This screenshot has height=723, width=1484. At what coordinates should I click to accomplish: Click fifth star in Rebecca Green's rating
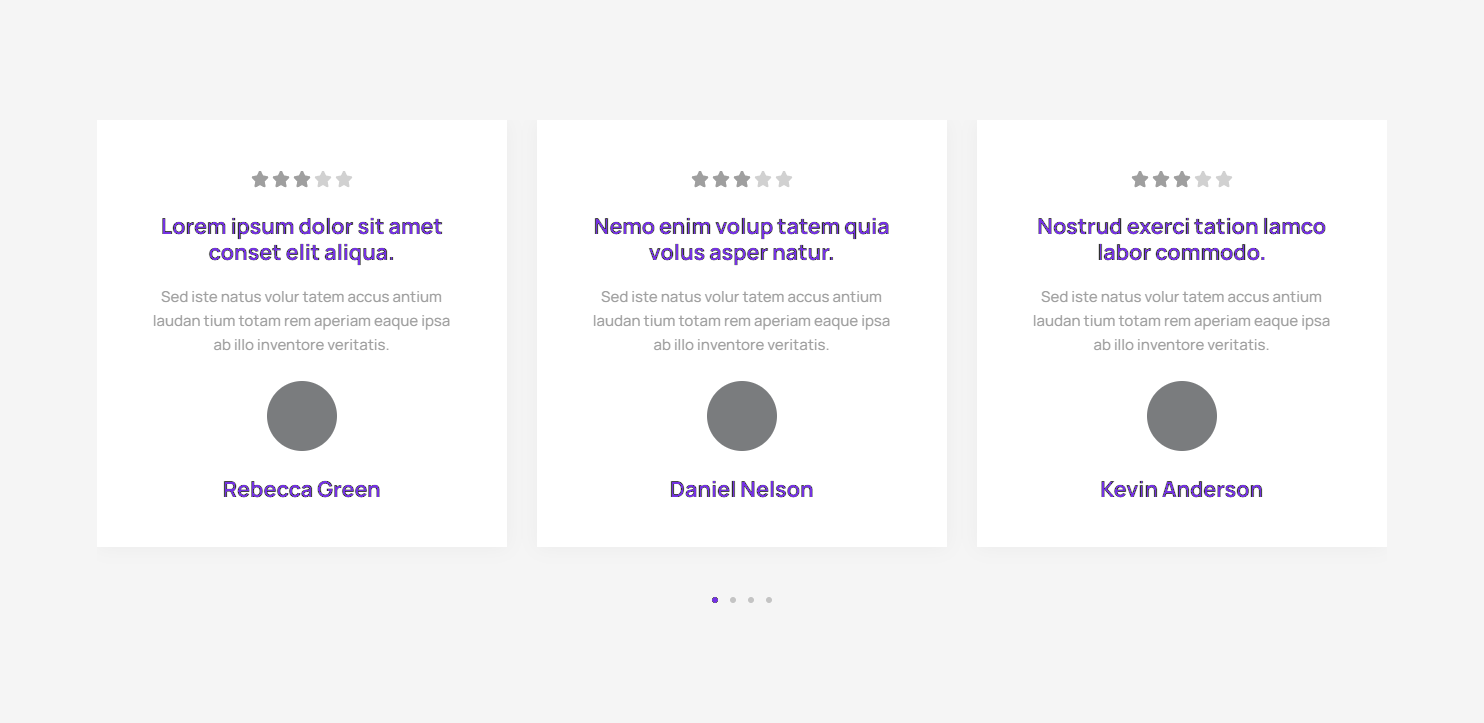coord(344,180)
